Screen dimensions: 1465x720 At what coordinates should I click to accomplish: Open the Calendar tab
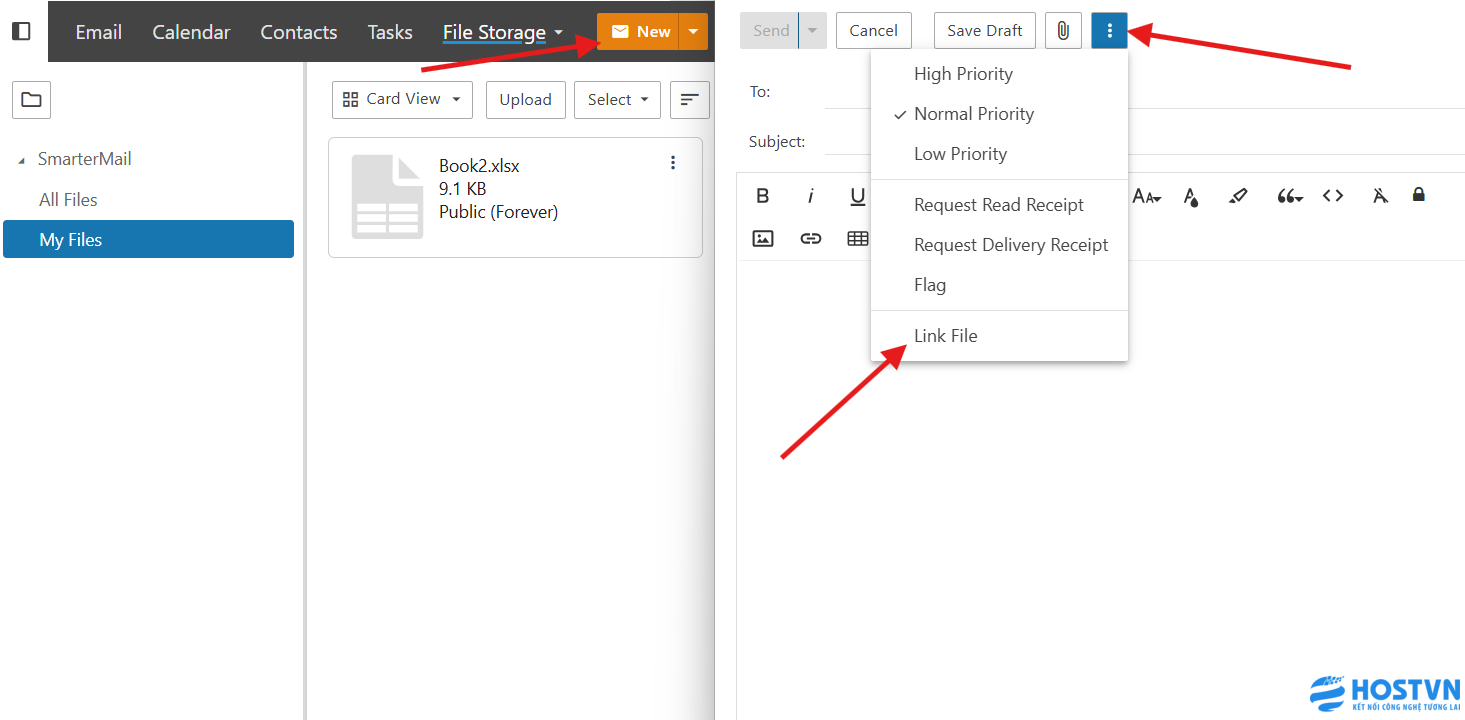click(x=191, y=32)
